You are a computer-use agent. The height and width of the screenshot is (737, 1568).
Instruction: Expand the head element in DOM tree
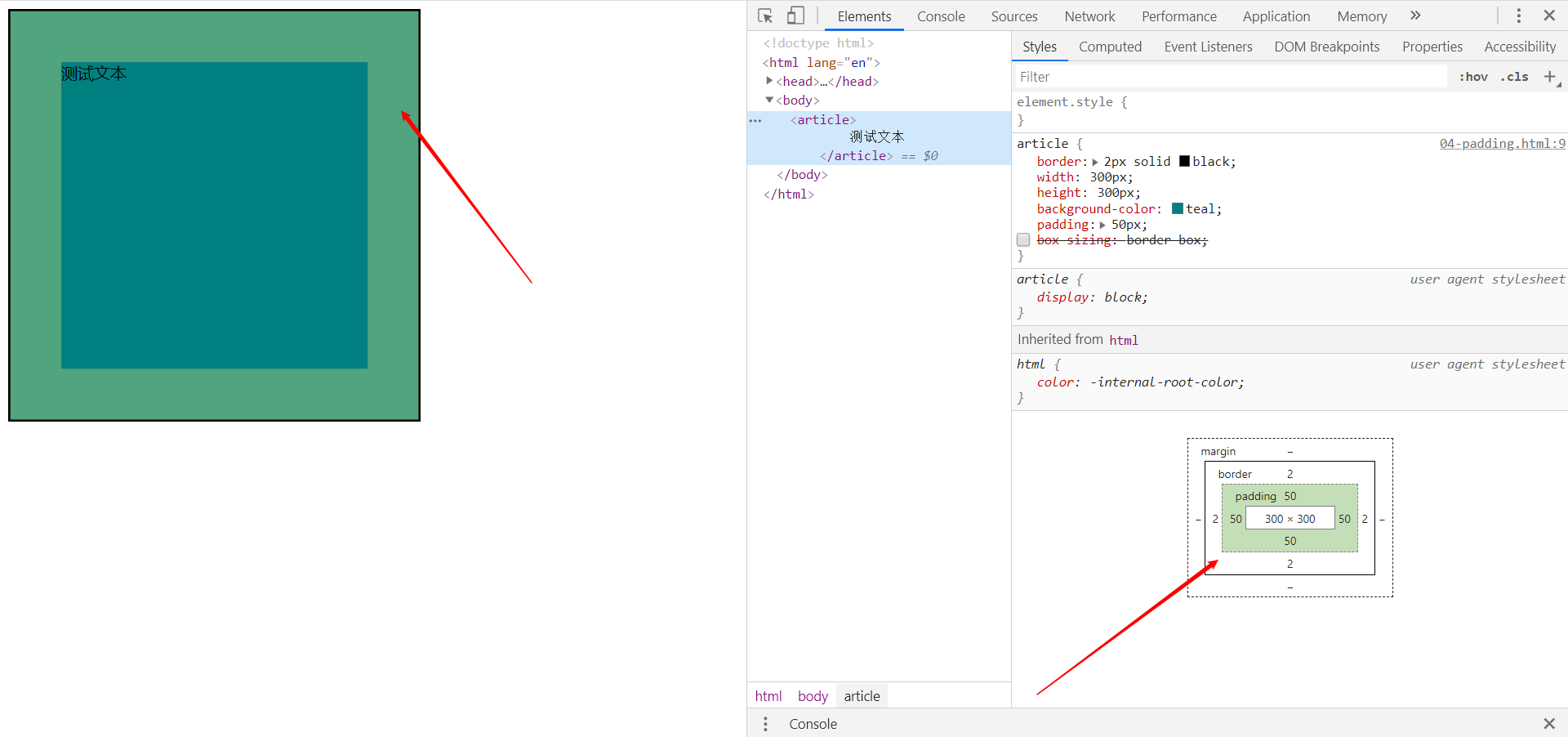click(x=769, y=81)
